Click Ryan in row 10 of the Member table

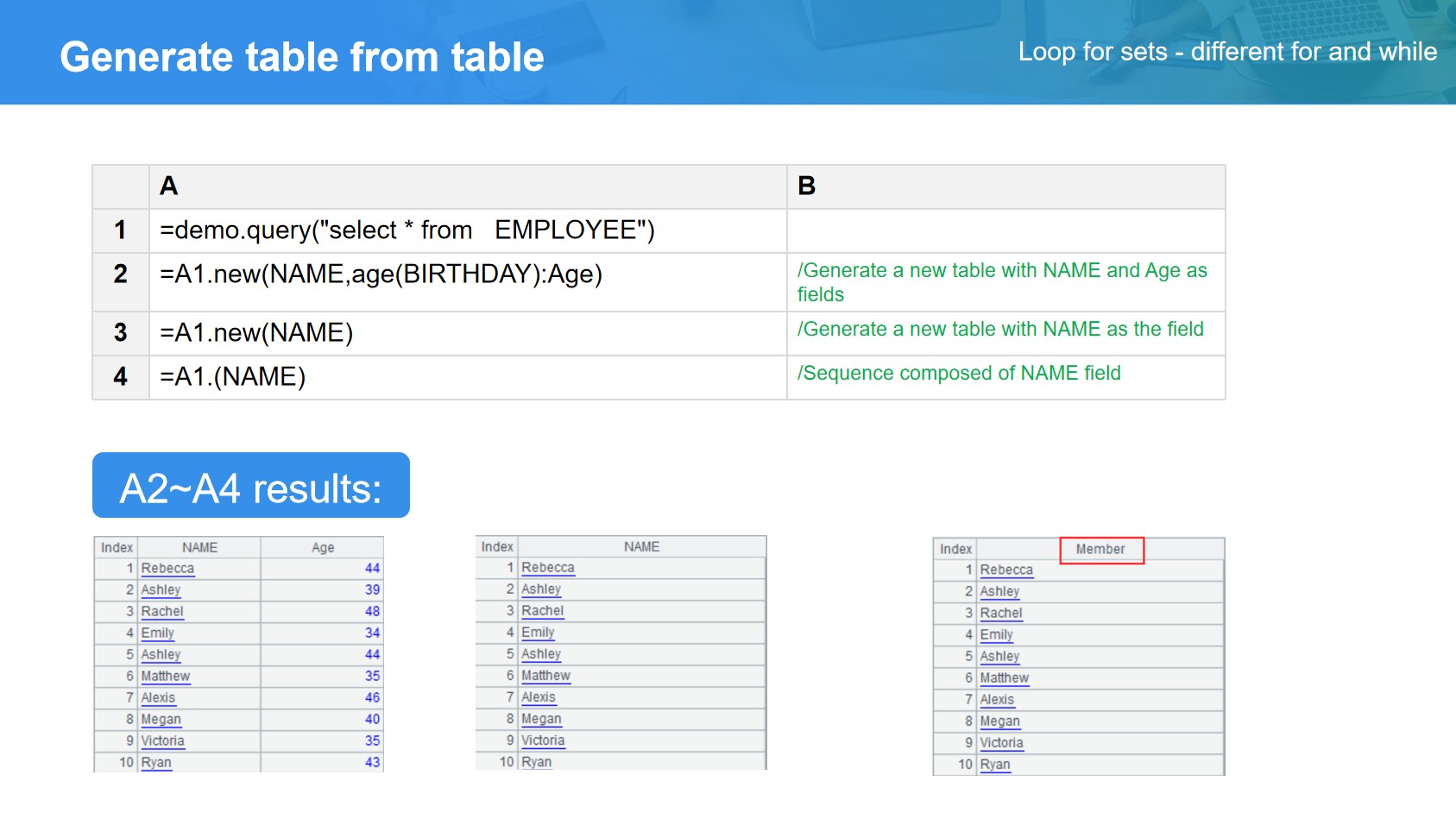(994, 765)
